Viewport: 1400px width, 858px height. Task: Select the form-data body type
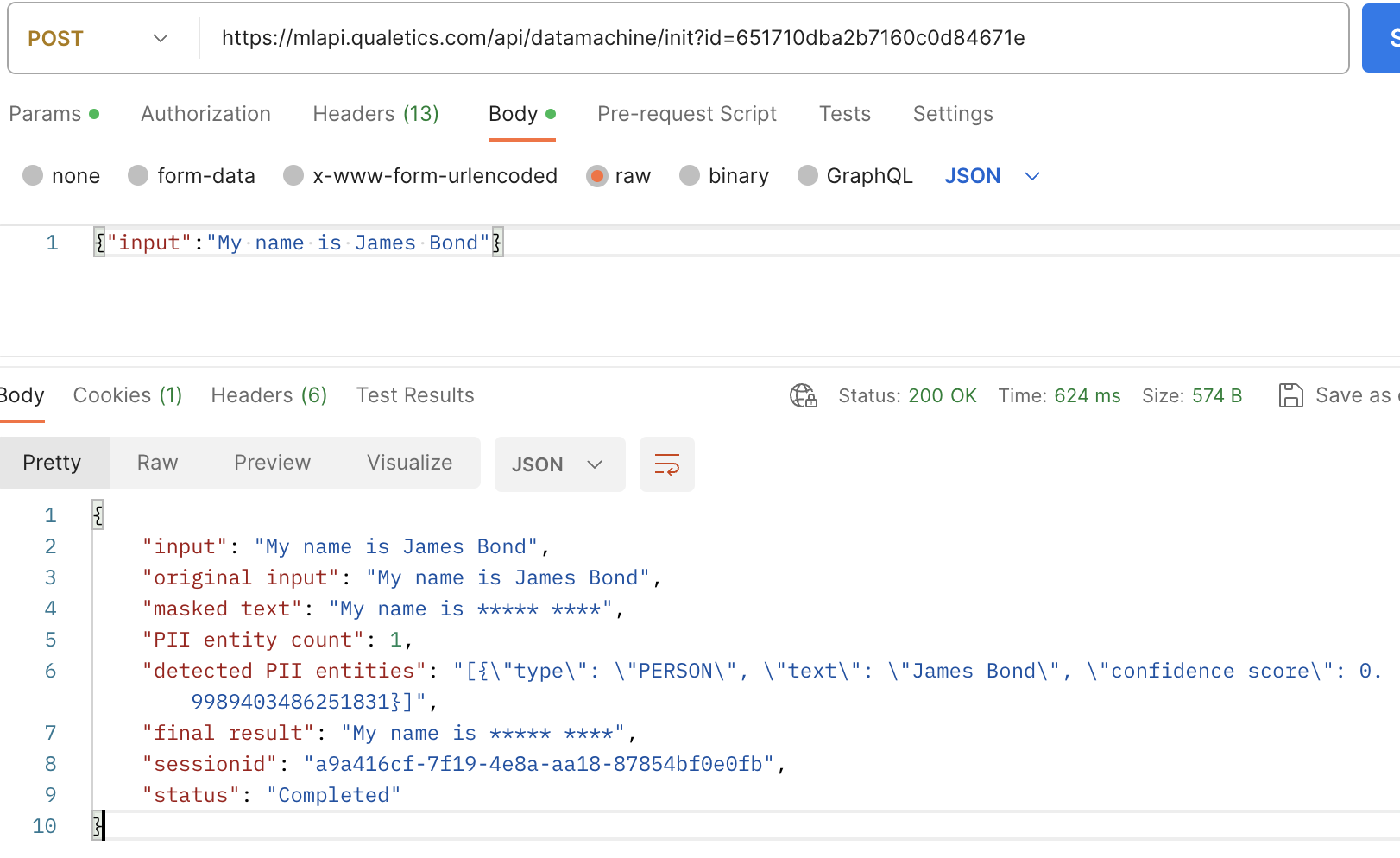[192, 176]
